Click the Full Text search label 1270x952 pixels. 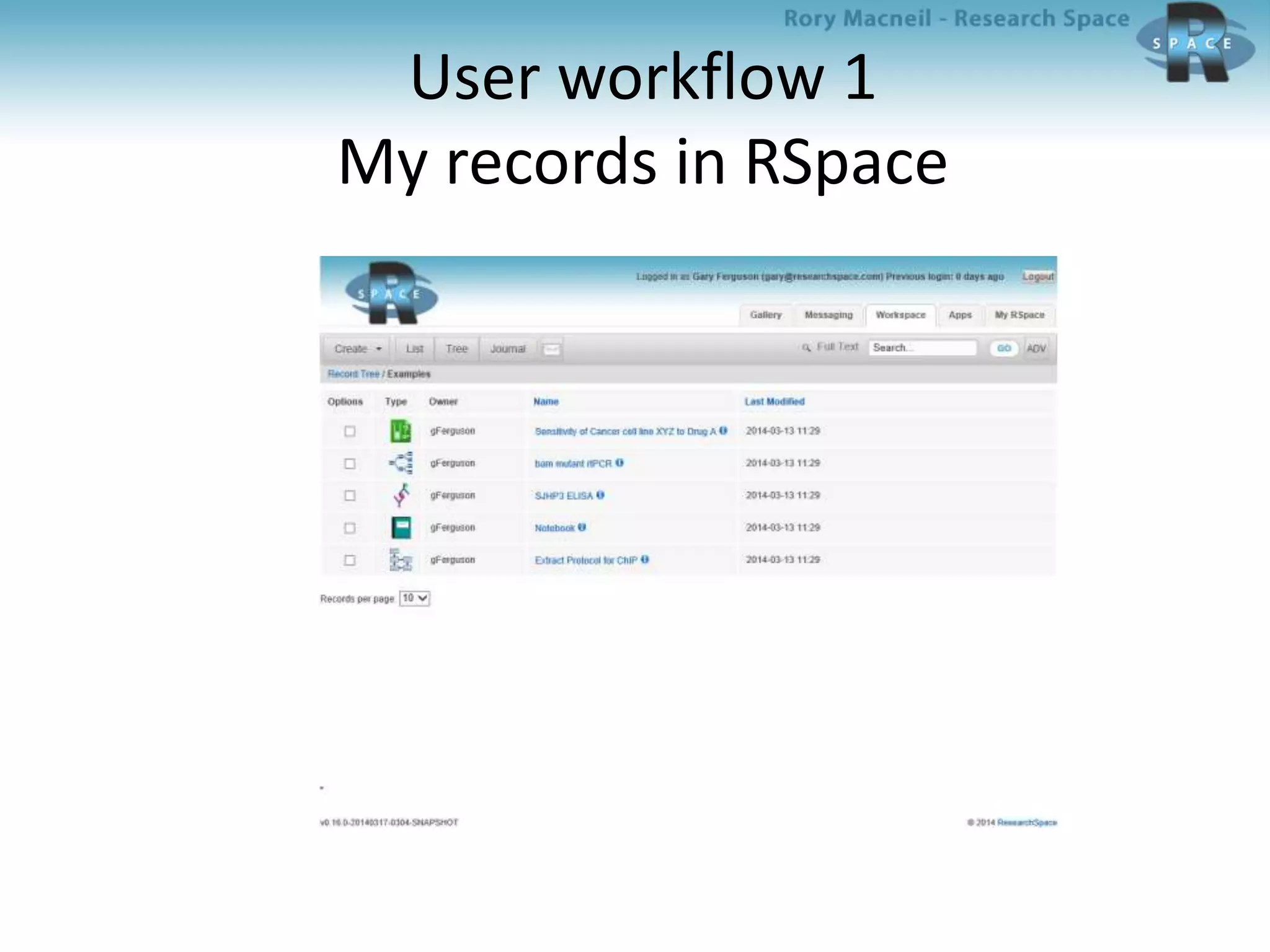[838, 347]
